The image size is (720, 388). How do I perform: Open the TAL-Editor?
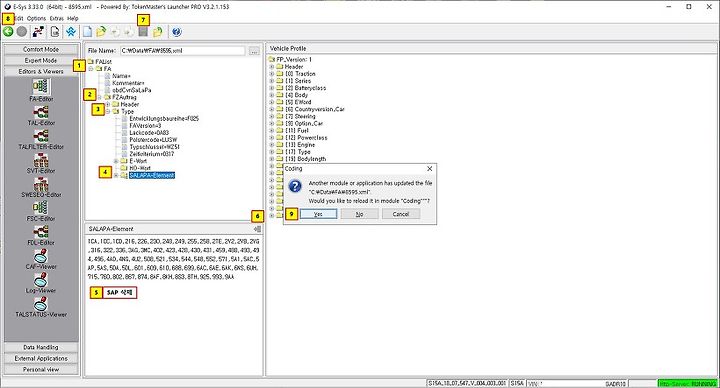[x=41, y=115]
